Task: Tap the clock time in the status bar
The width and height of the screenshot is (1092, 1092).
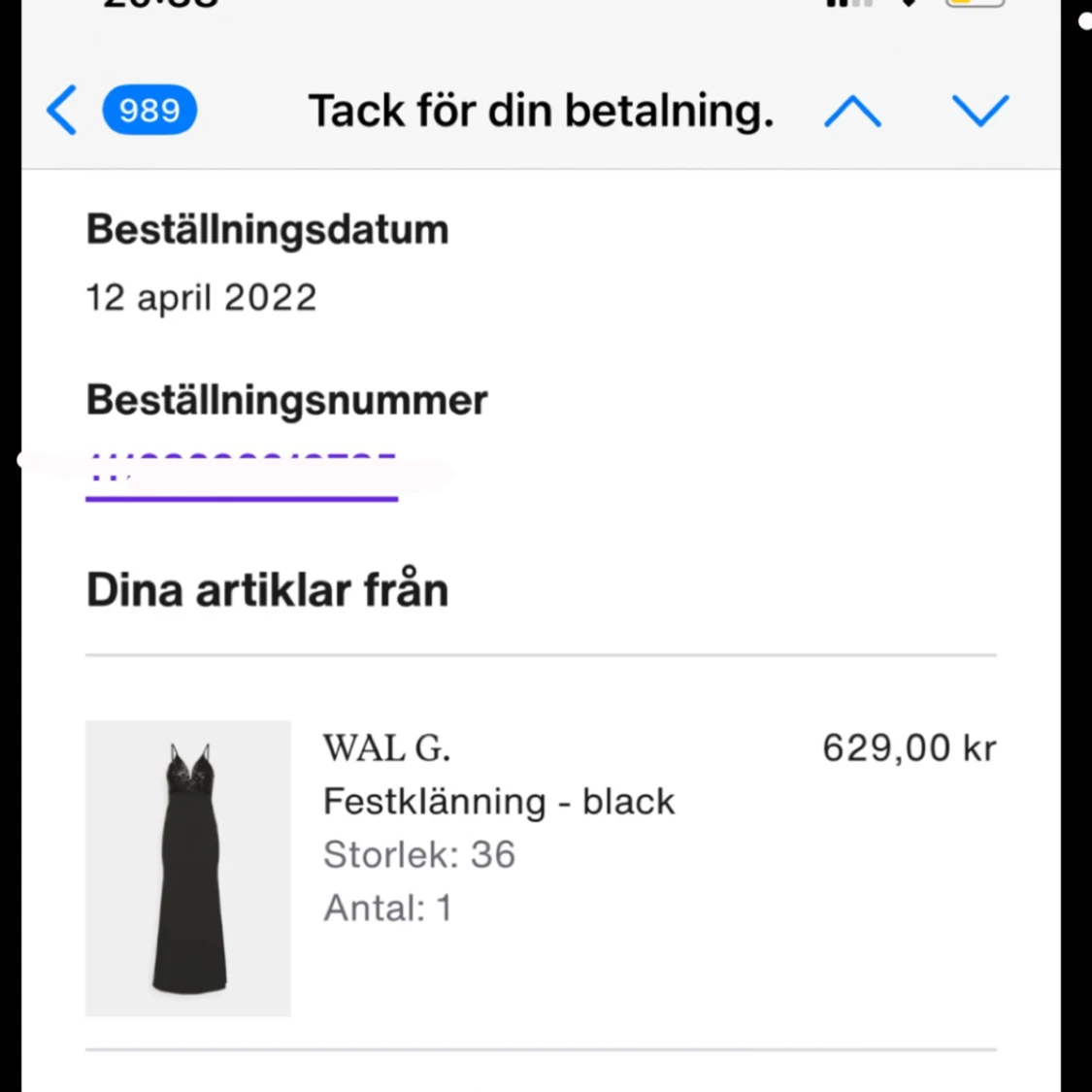Action: (x=160, y=5)
